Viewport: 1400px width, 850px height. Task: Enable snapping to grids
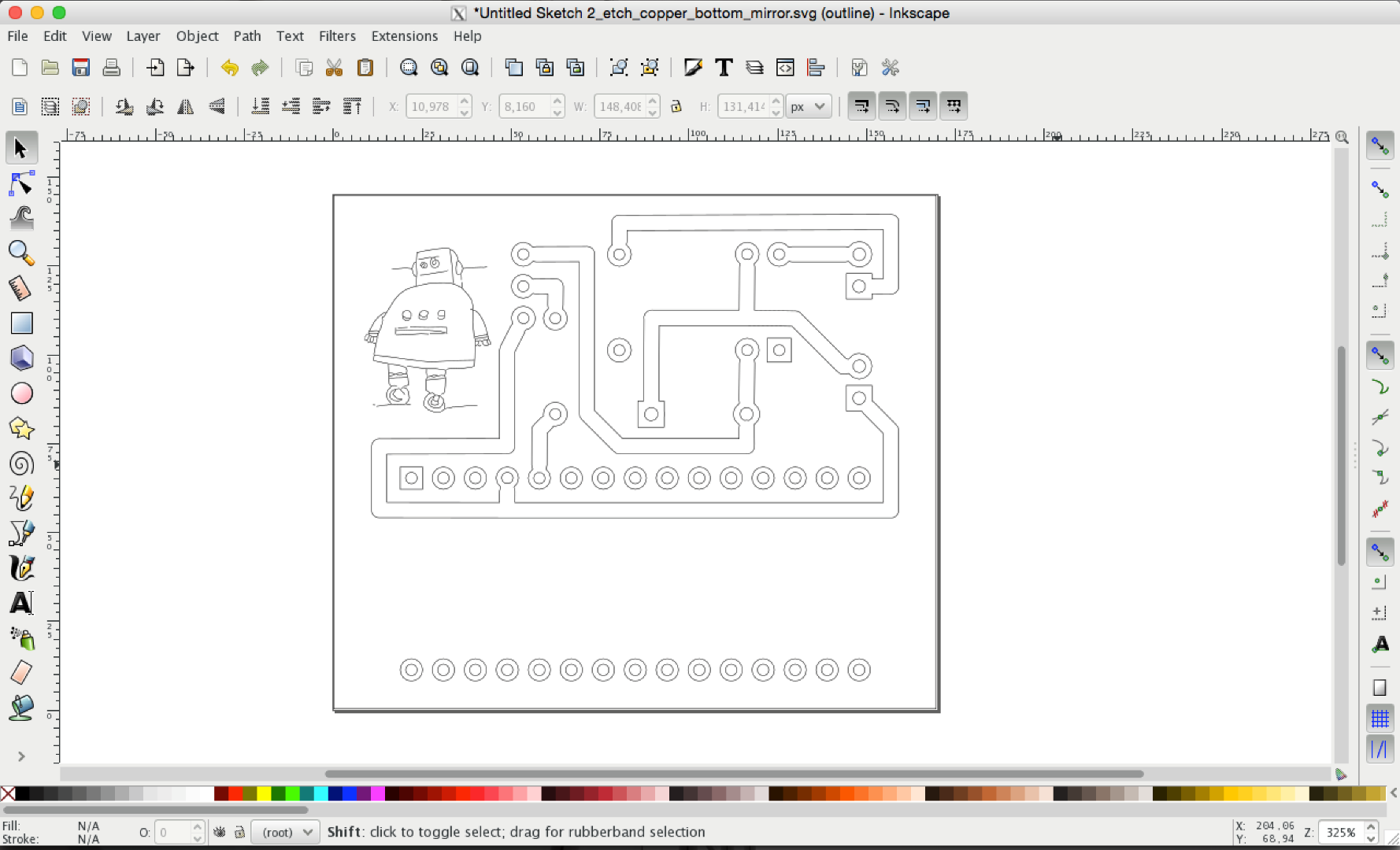tap(1380, 717)
